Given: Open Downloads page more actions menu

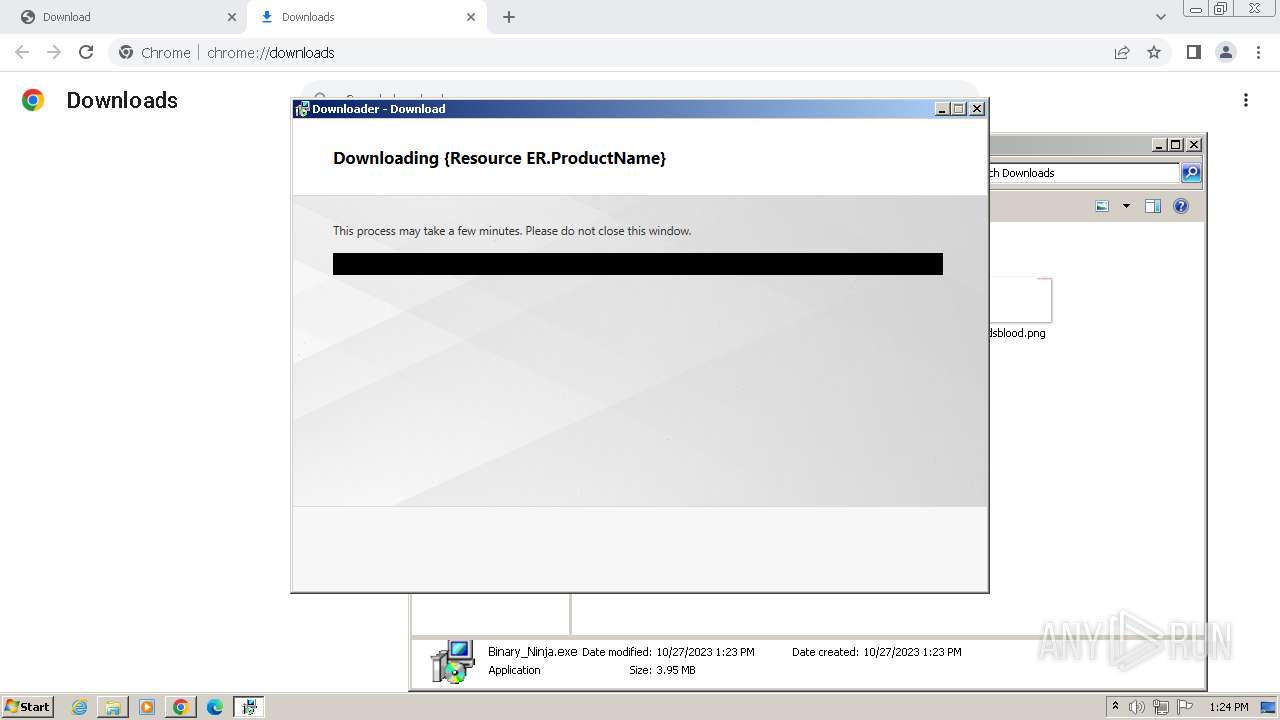Looking at the screenshot, I should [x=1246, y=100].
